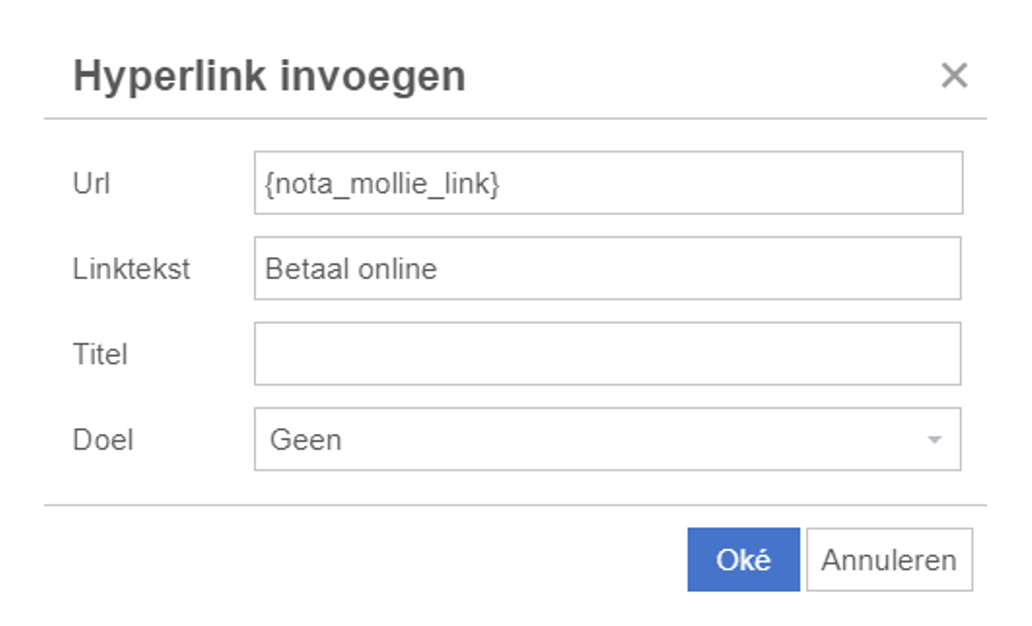The image size is (1032, 626).
Task: Open the Doel combo box showing Geen
Action: coord(607,439)
